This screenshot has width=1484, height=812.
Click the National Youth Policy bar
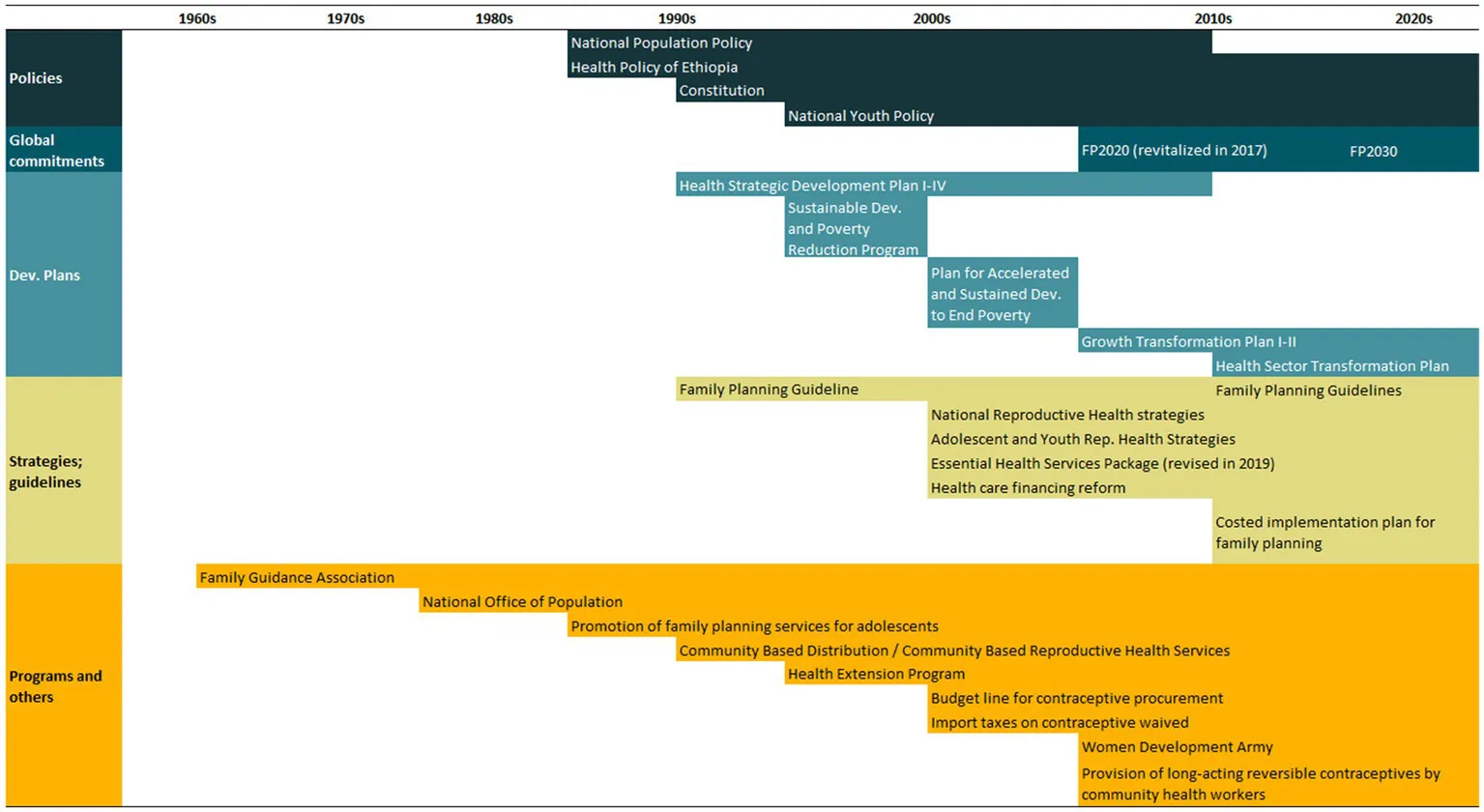[x=860, y=116]
